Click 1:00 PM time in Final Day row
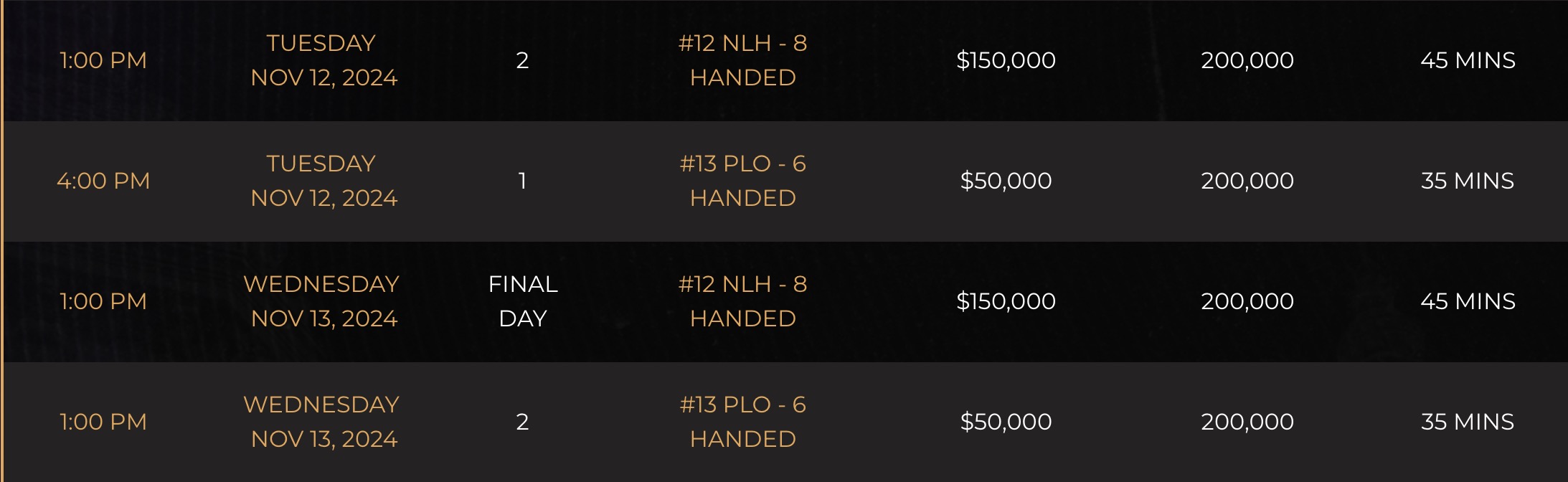Image resolution: width=1568 pixels, height=482 pixels. [x=103, y=301]
